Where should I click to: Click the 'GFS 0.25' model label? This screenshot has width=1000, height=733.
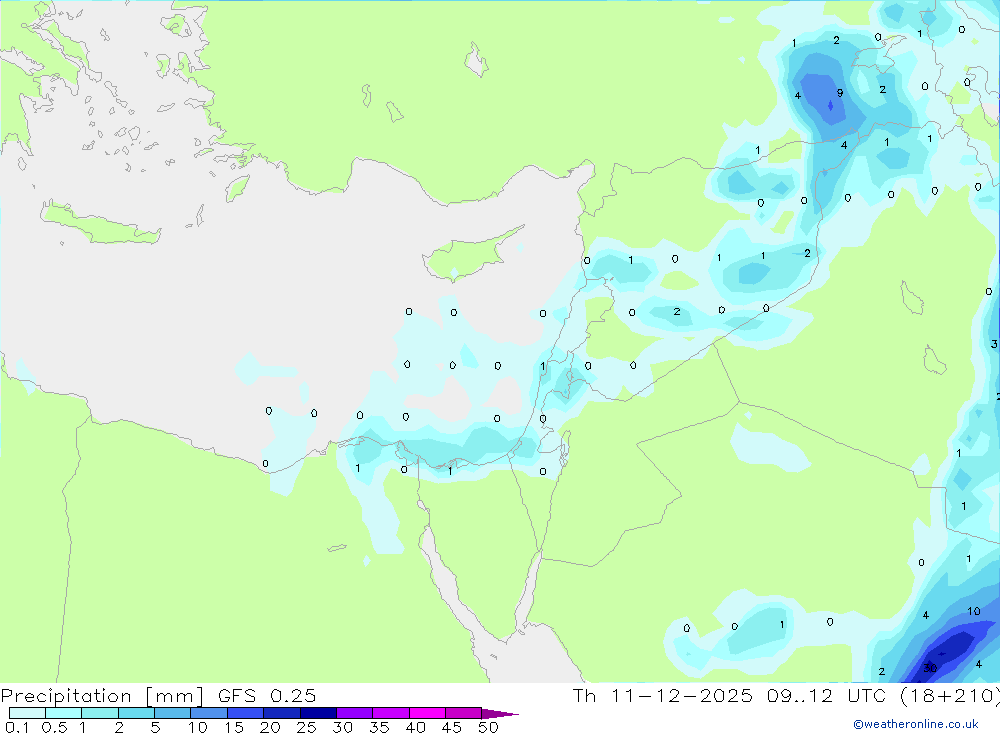tap(267, 696)
